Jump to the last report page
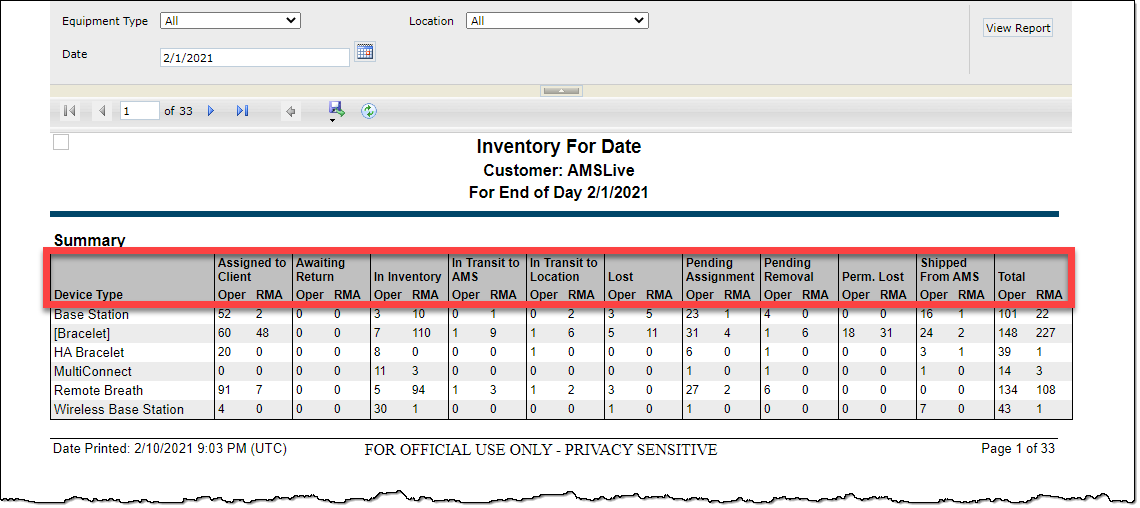This screenshot has width=1140, height=508. click(x=242, y=111)
